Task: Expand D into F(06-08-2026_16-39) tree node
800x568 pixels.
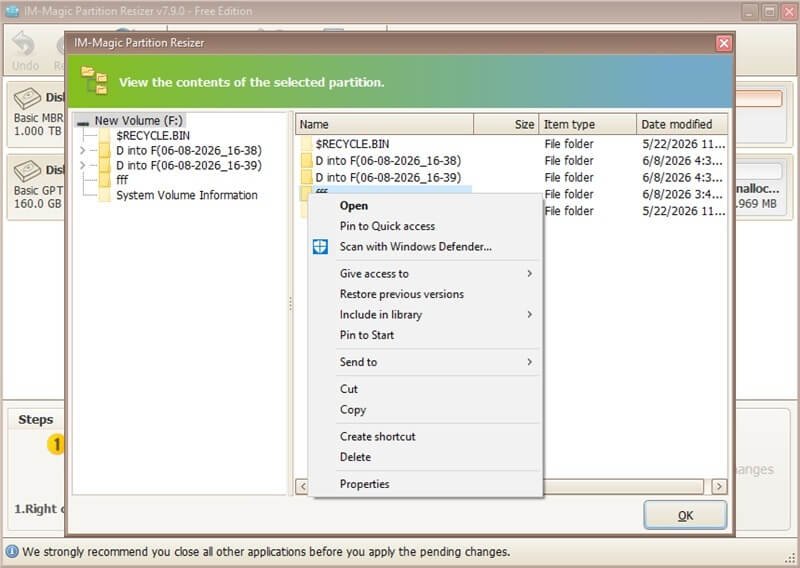Action: (x=83, y=165)
